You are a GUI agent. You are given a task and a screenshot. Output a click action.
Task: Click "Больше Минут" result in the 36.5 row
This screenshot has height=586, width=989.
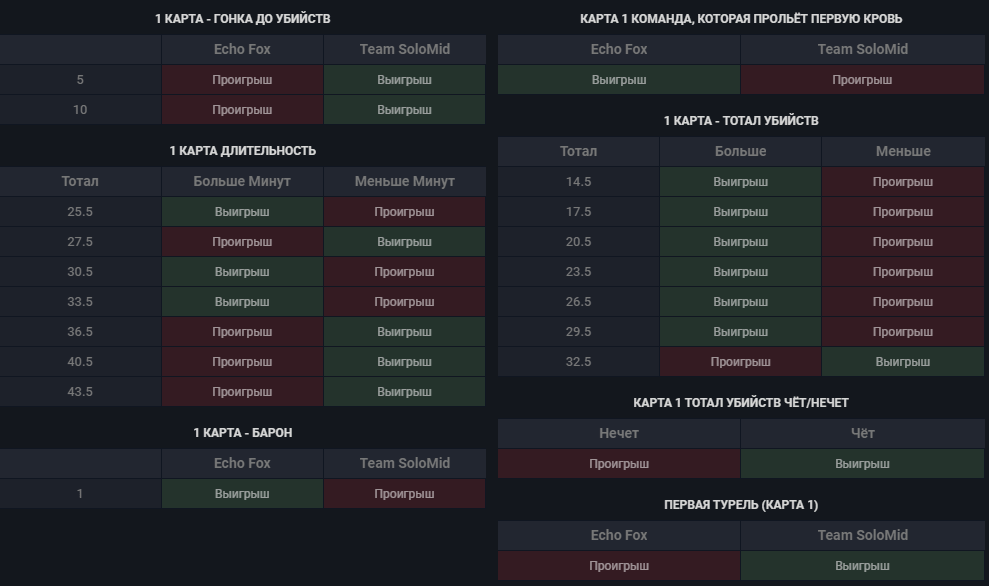pyautogui.click(x=242, y=332)
